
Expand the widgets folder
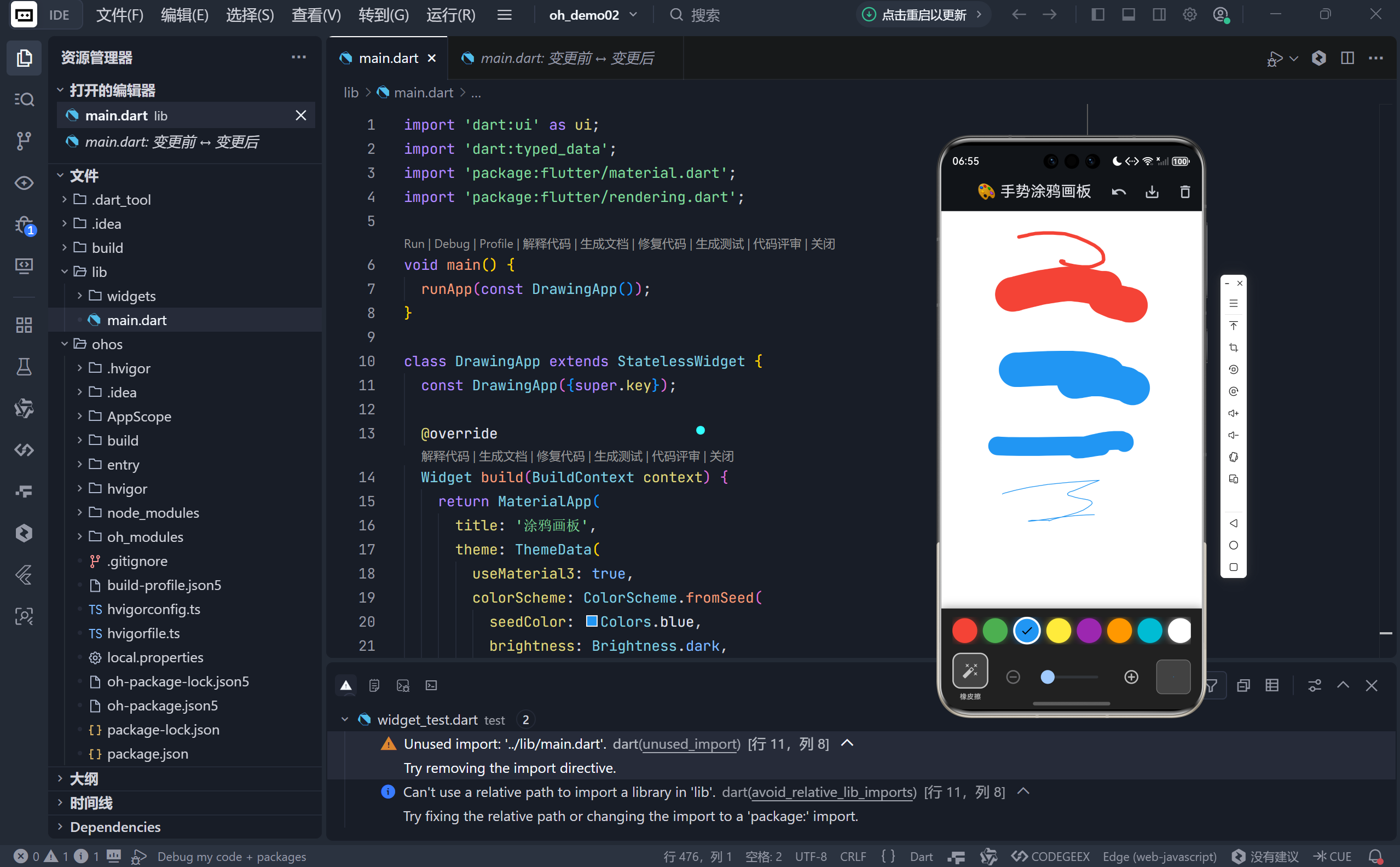click(x=131, y=296)
